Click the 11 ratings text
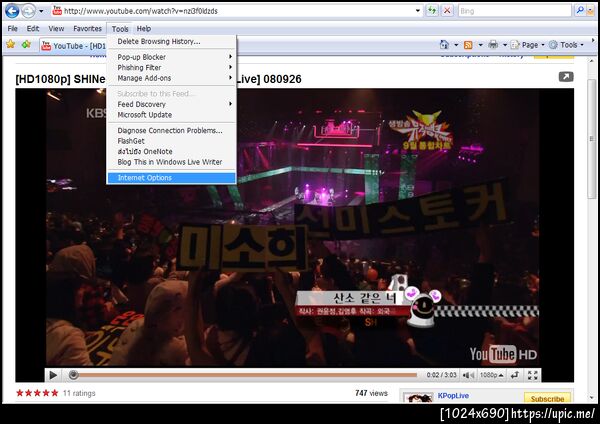Viewport: 600px width, 424px height. click(79, 393)
